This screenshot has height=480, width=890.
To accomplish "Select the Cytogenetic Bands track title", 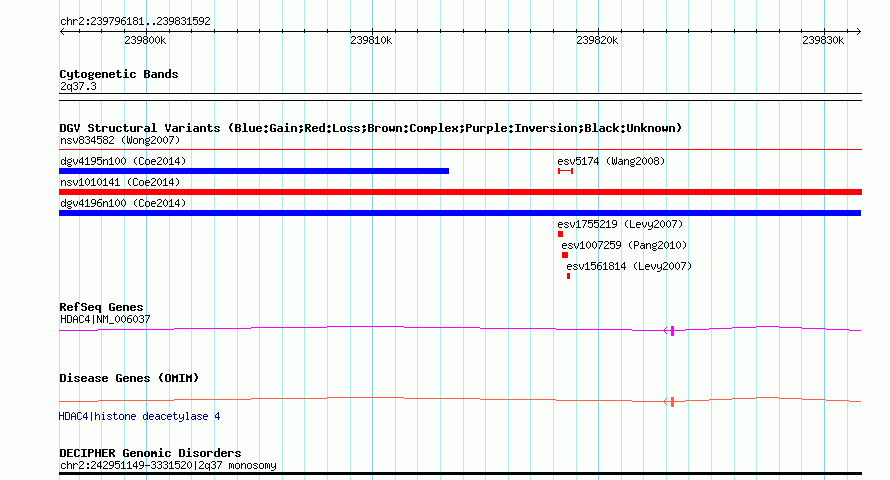I will (x=119, y=74).
